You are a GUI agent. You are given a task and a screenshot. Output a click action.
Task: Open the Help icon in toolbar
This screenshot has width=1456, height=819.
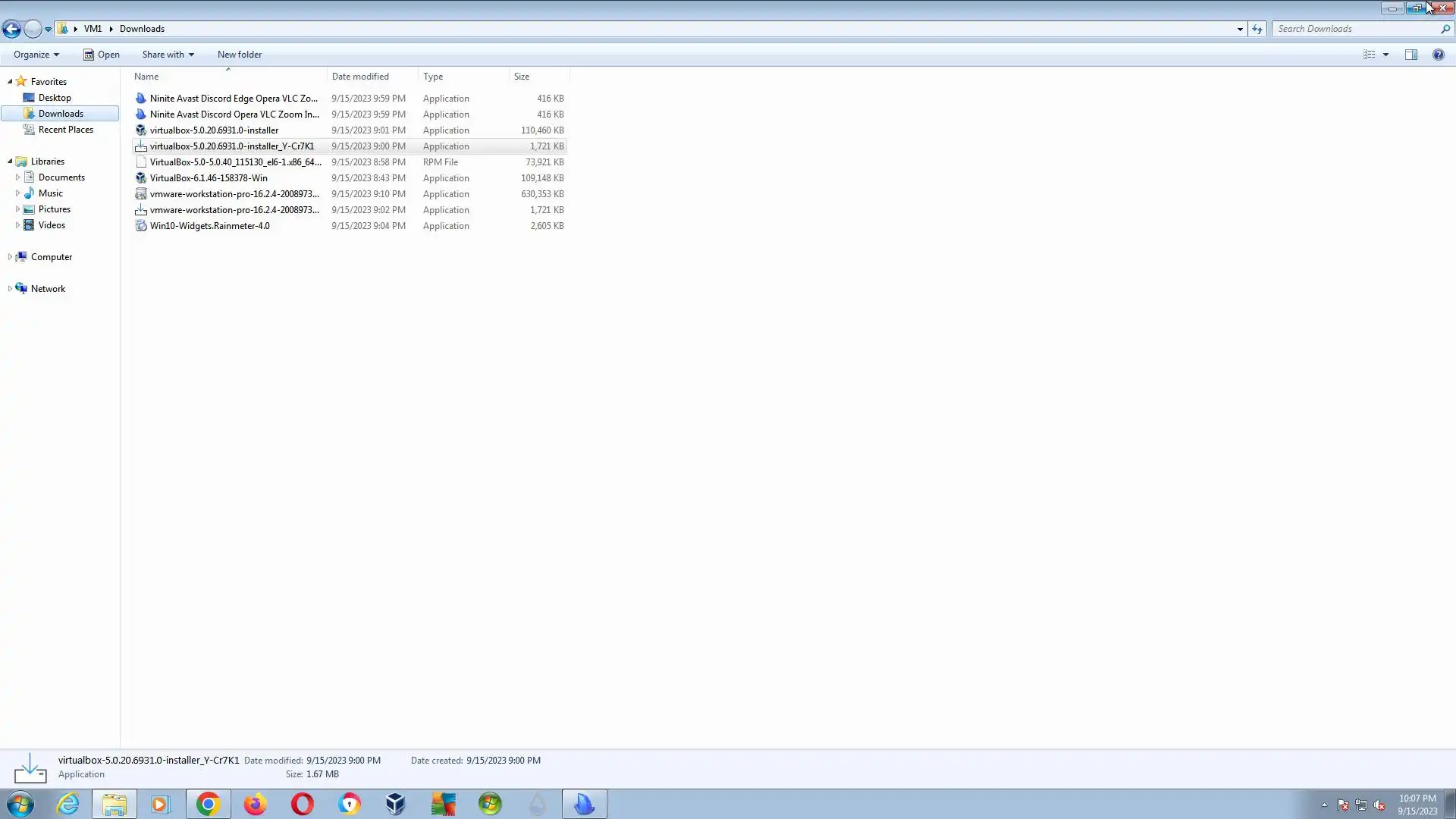[1438, 55]
